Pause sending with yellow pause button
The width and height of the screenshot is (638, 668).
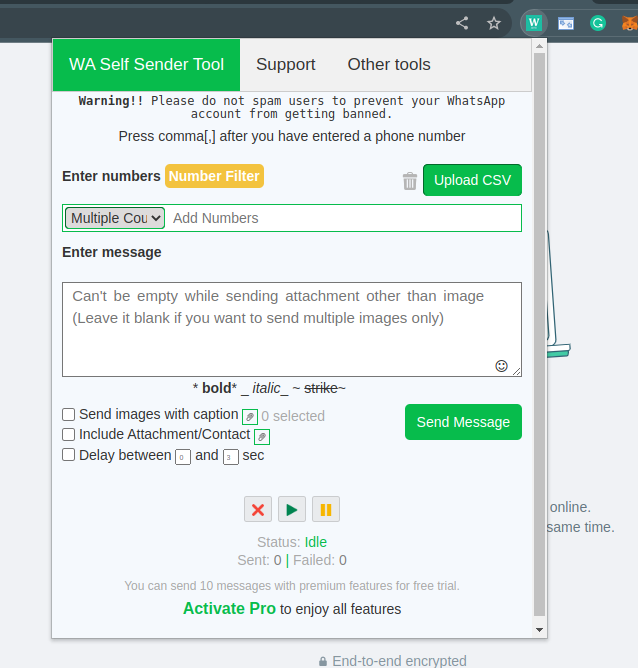[326, 509]
